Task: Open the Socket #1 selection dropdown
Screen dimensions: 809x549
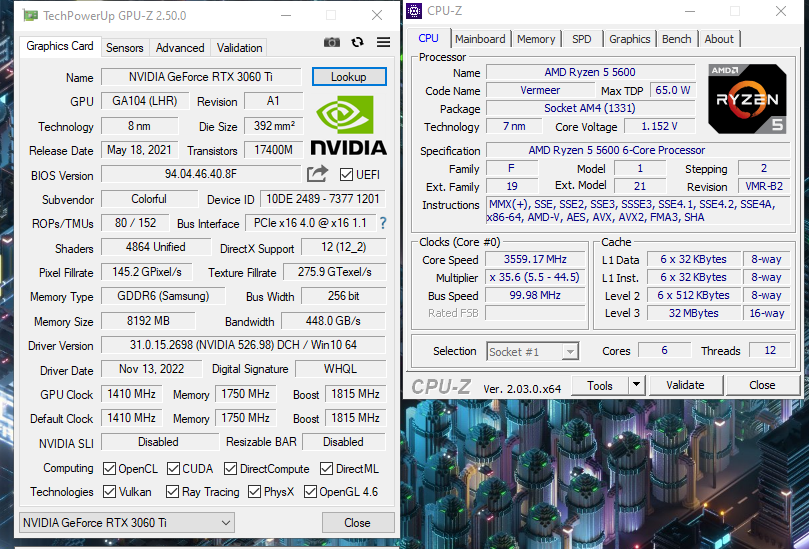Action: (x=532, y=352)
